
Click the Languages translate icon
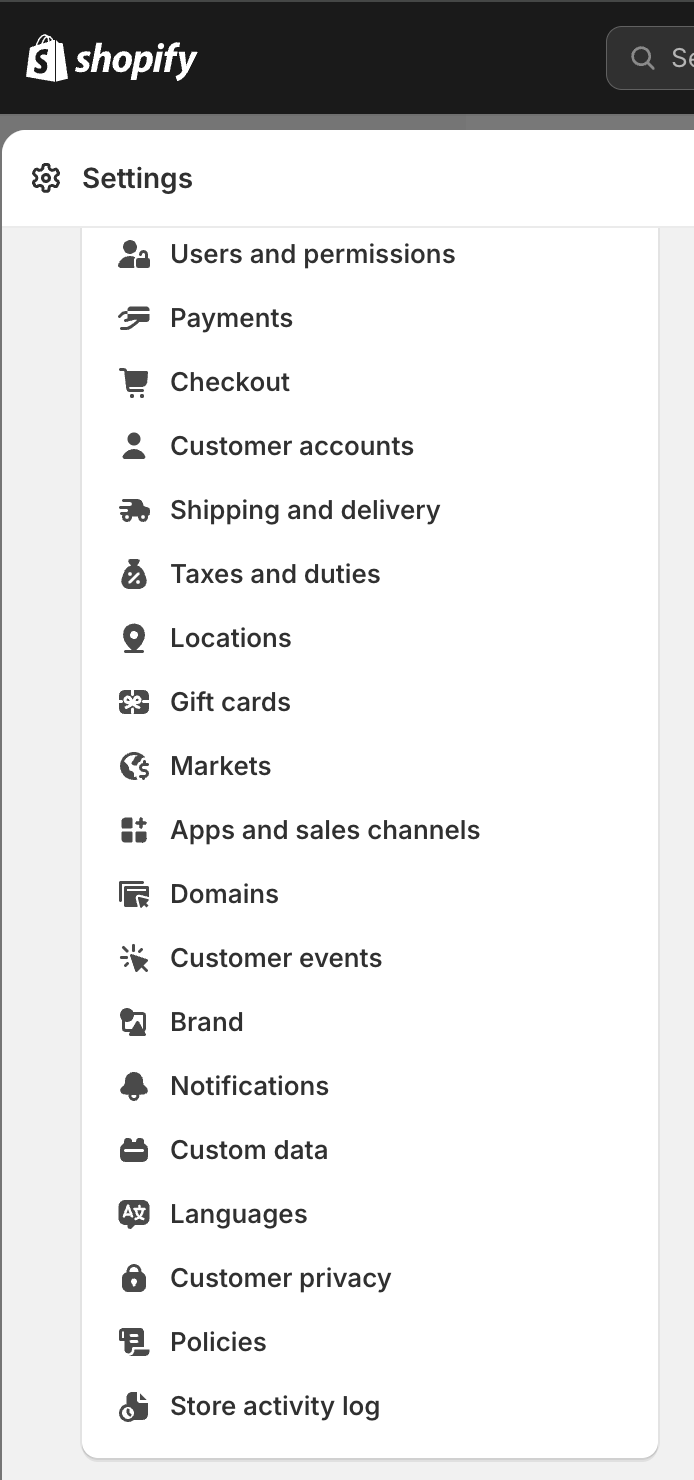tap(134, 1214)
